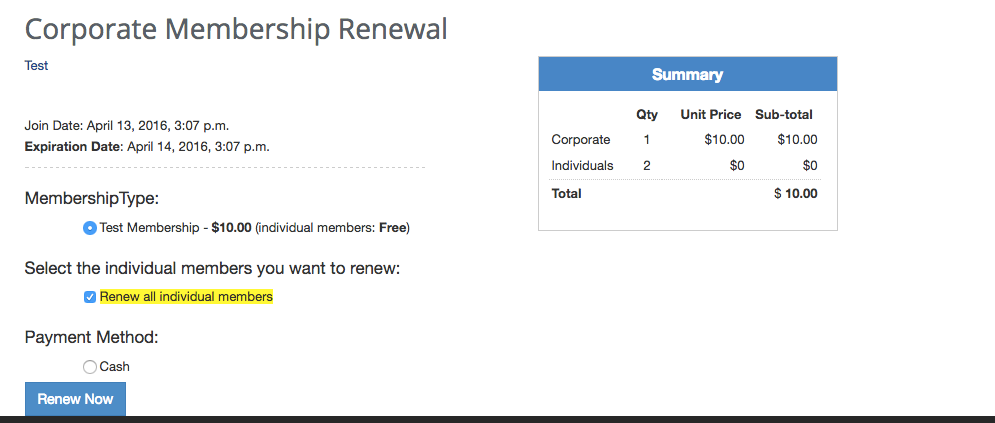
Task: Click the Summary panel header
Action: [687, 75]
